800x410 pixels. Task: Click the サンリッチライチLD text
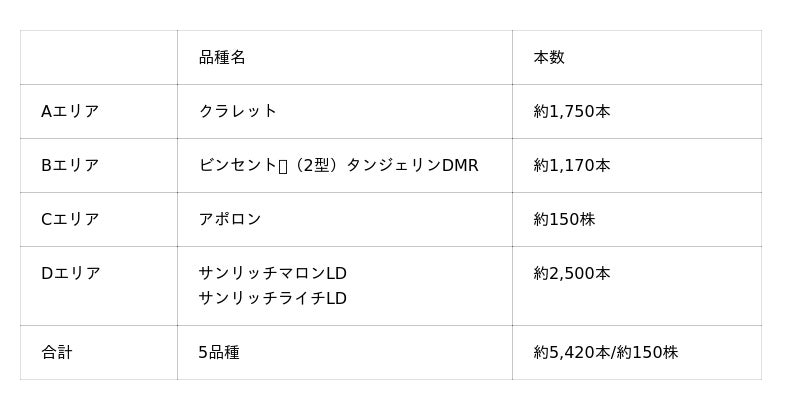click(x=272, y=298)
